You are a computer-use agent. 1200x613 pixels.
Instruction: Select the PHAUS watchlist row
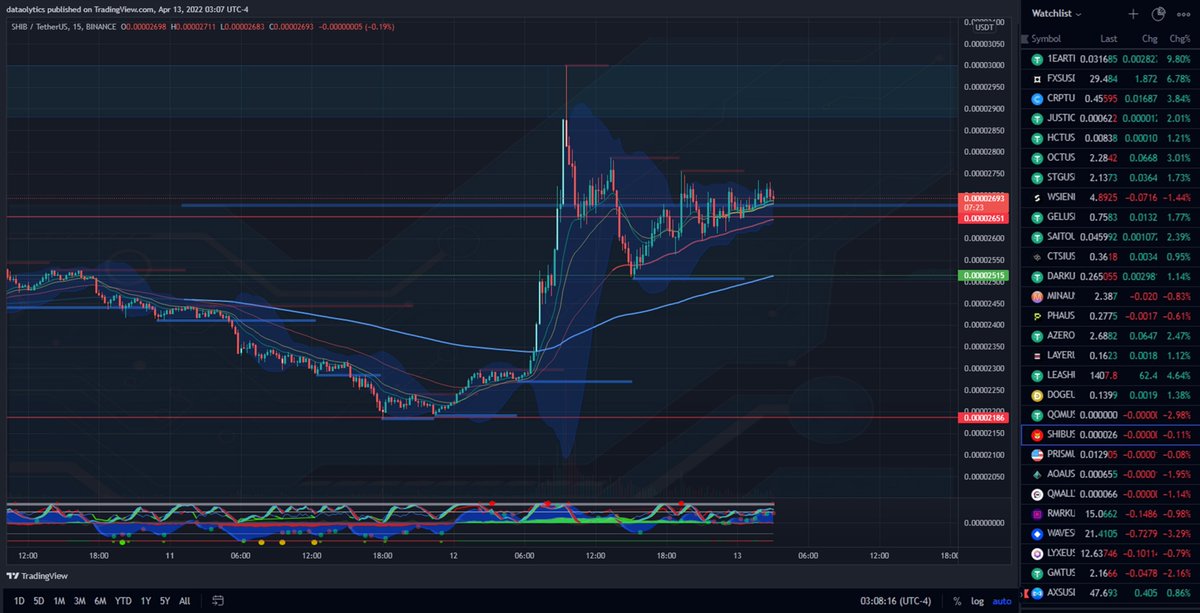tap(1110, 316)
